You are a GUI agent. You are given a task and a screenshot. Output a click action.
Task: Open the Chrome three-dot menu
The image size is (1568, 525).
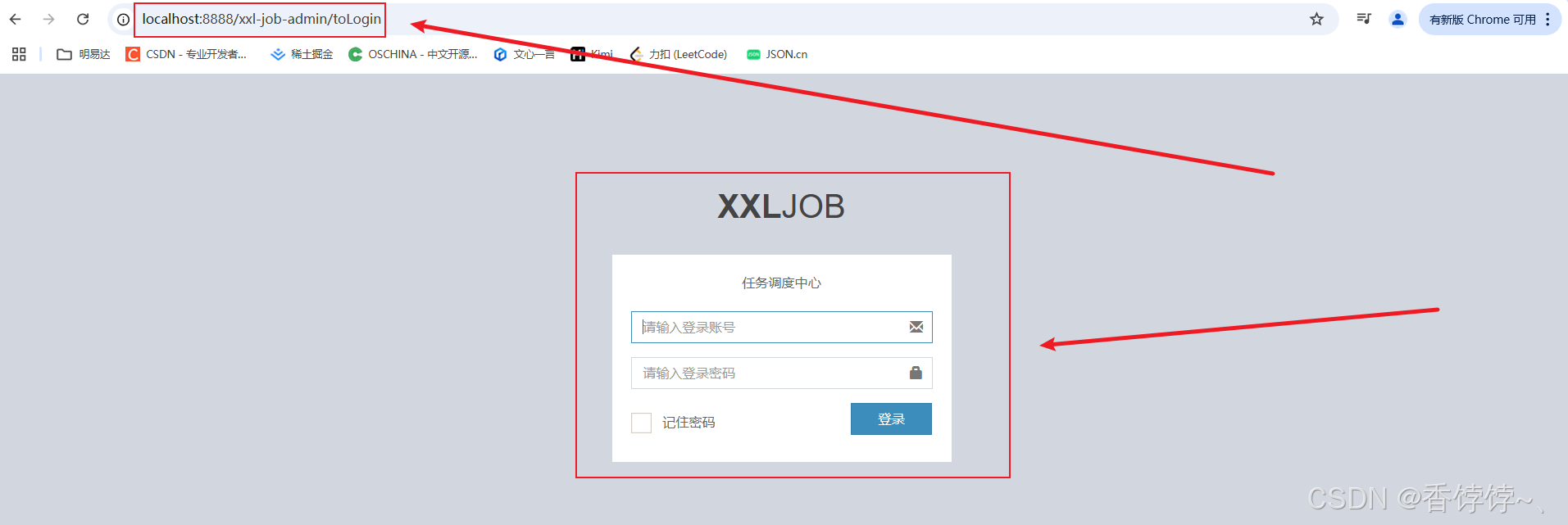pos(1548,19)
